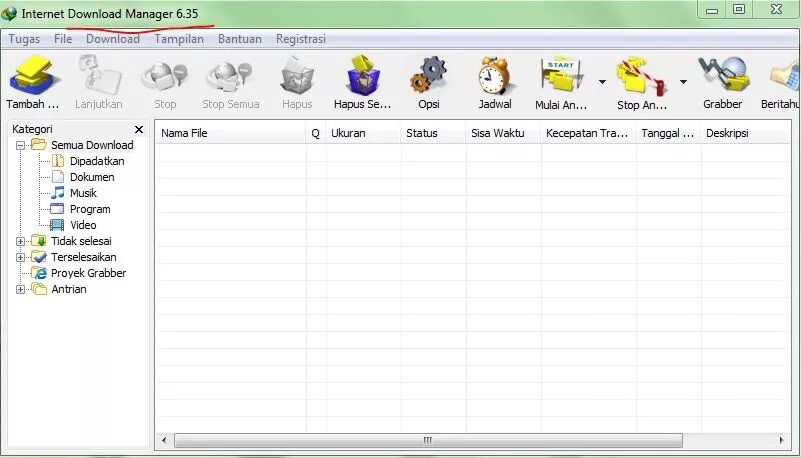The height and width of the screenshot is (458, 801).
Task: Click the Tambah URL toolbar icon
Action: click(33, 77)
